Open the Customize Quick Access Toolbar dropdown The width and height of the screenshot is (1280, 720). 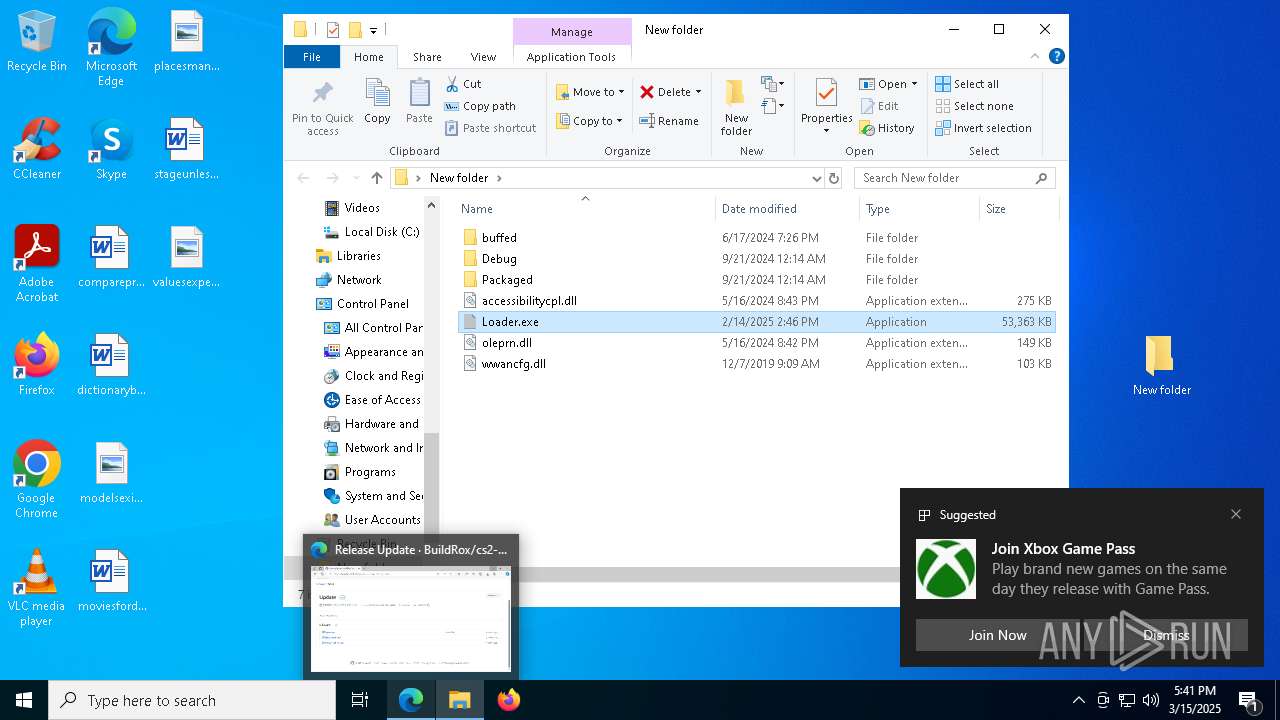(373, 31)
